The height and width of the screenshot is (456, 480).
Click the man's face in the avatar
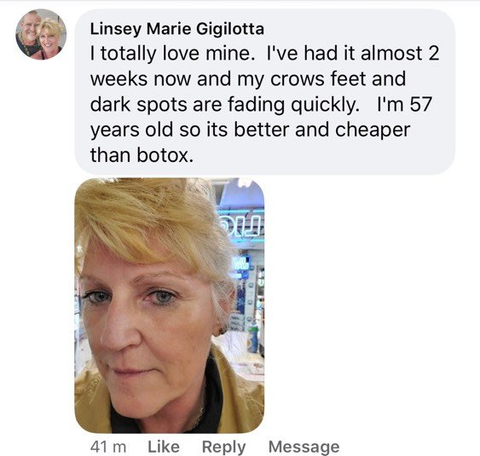click(29, 28)
